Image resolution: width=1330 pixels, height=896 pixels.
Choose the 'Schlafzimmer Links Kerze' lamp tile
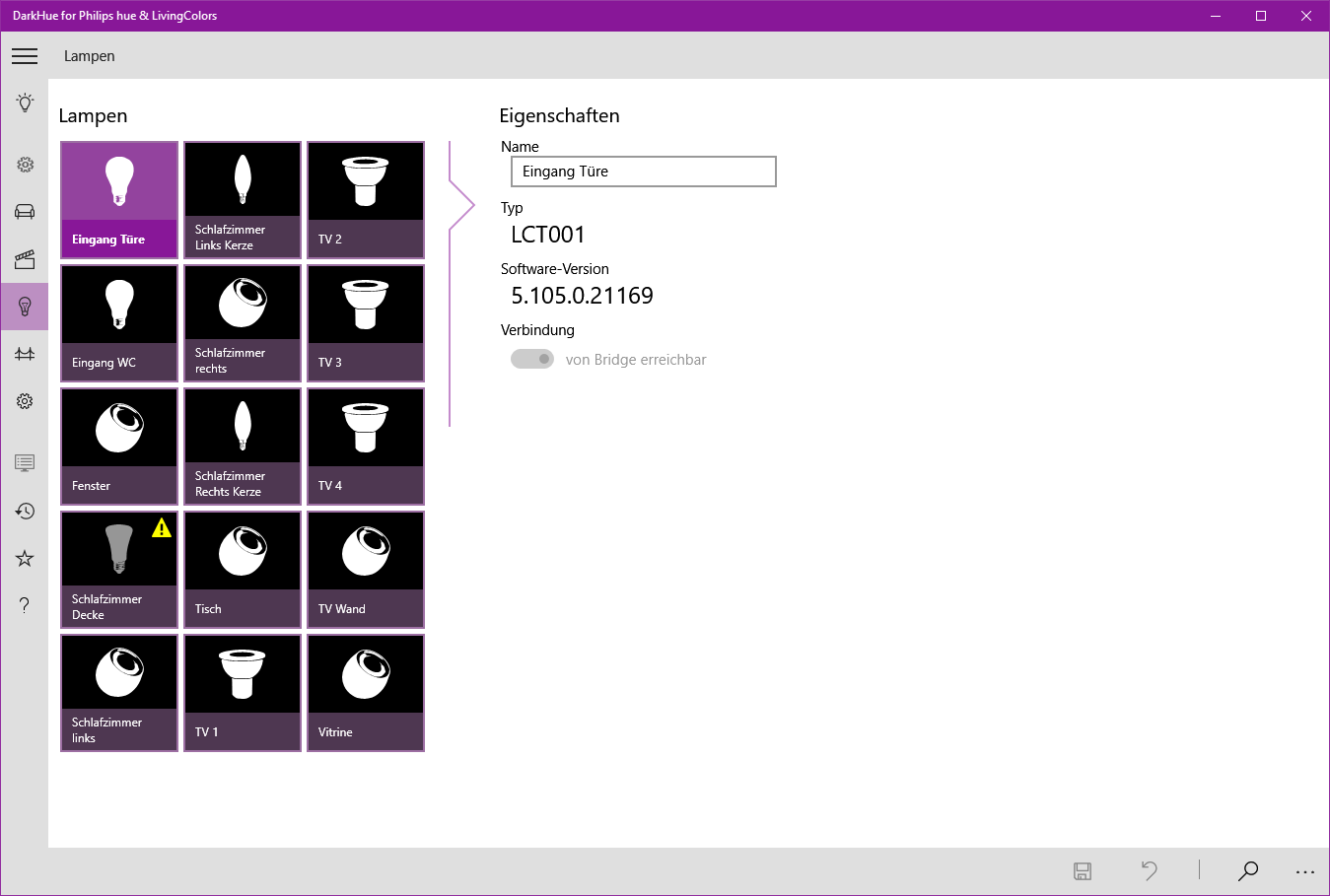[x=243, y=200]
